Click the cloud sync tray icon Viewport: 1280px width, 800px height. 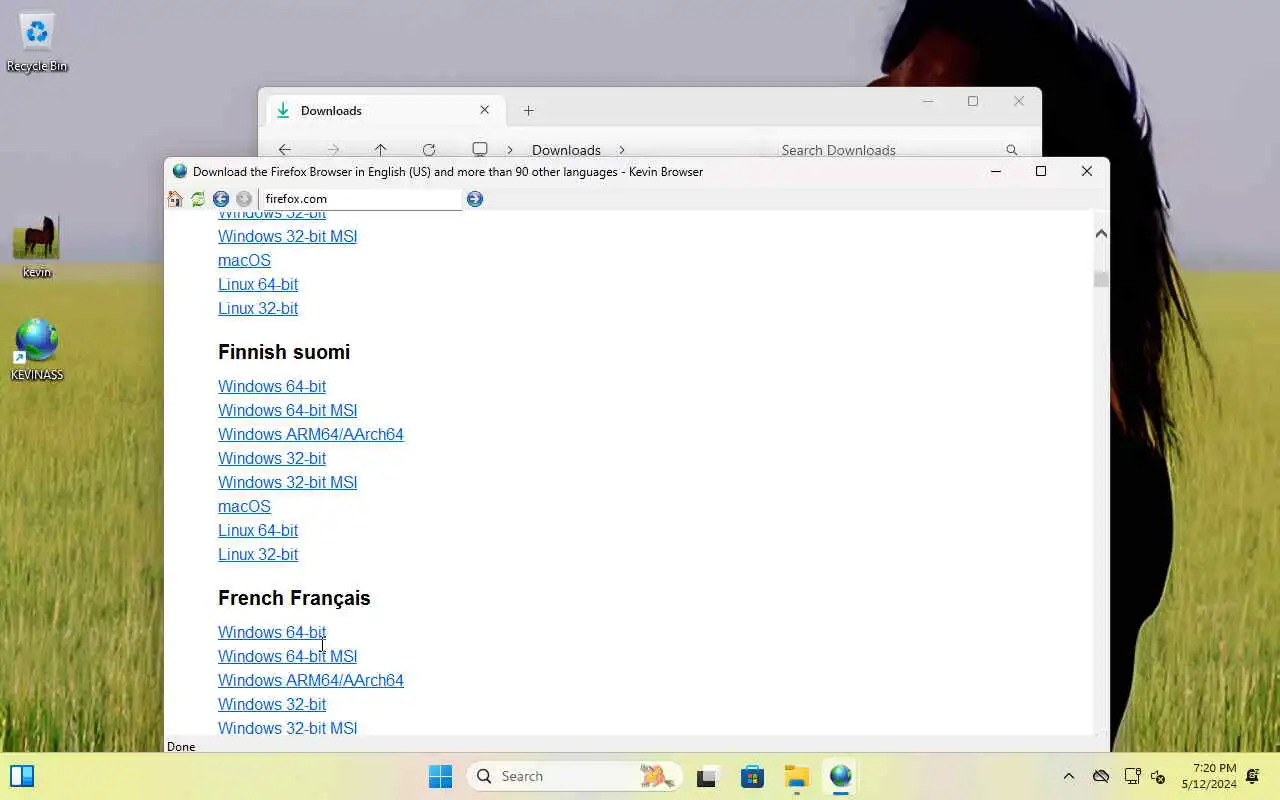pos(1101,776)
